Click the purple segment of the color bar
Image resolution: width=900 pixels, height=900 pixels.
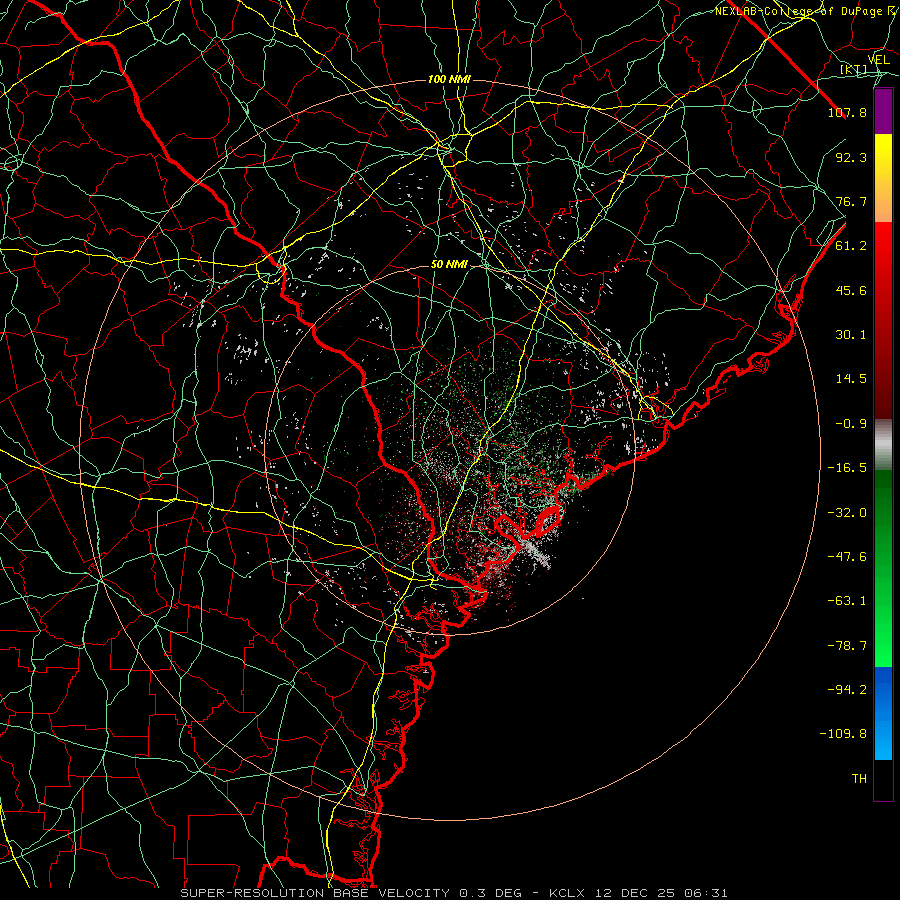[883, 111]
